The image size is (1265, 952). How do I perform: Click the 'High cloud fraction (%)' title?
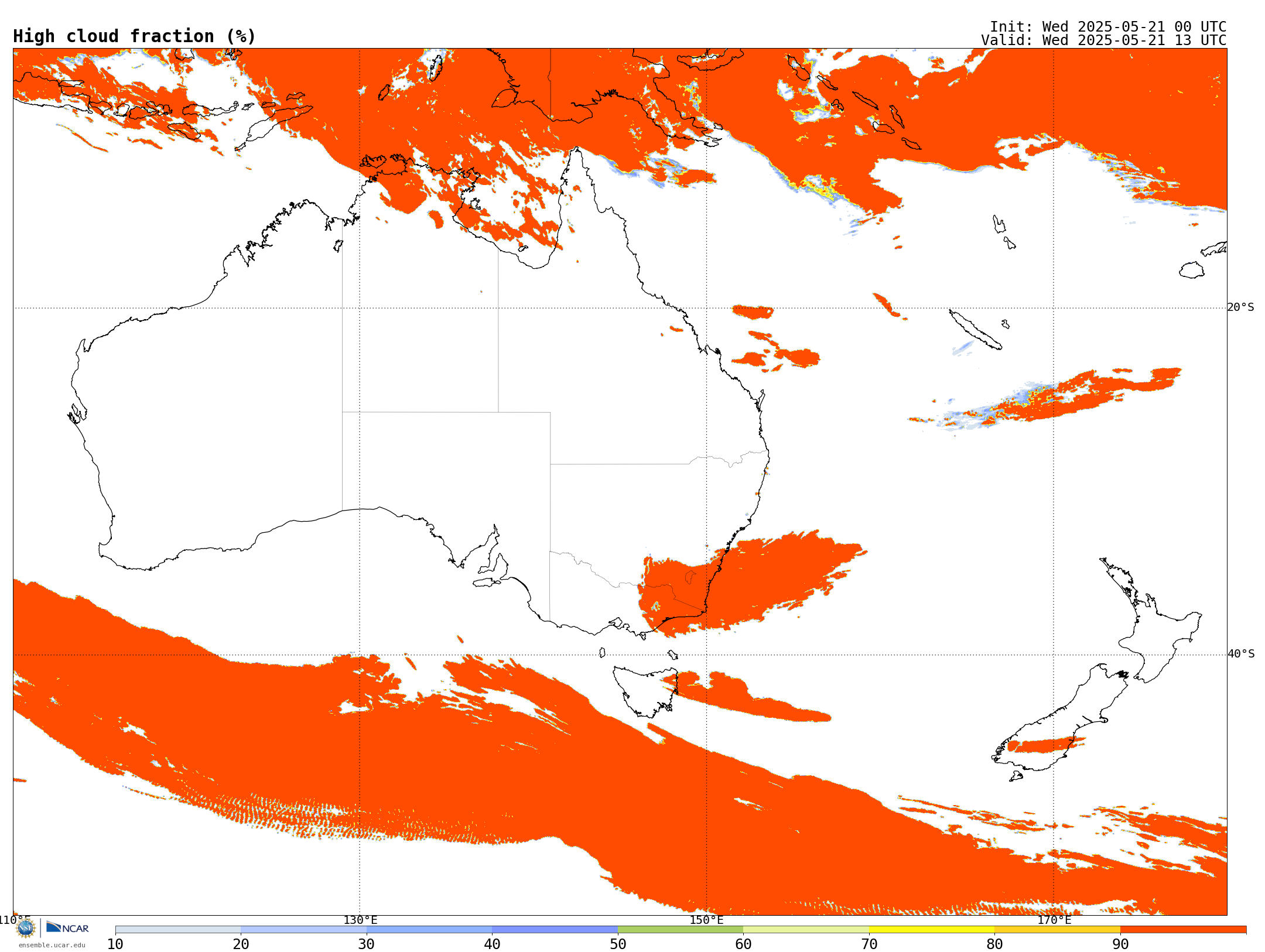[135, 36]
